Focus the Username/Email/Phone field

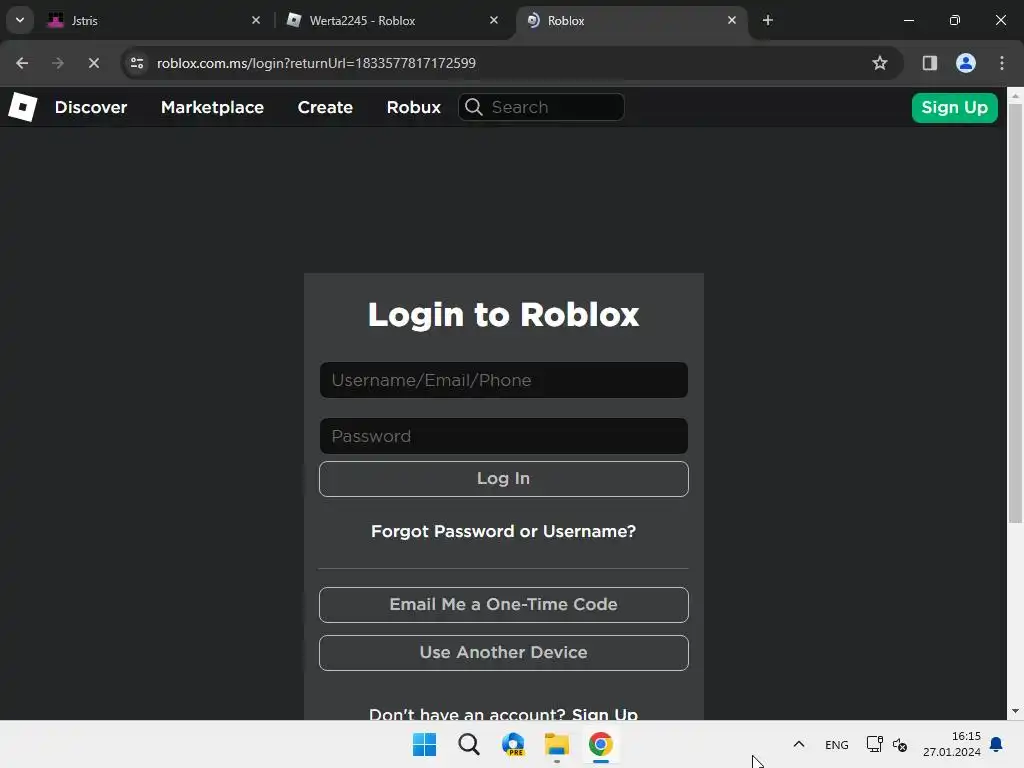tap(504, 380)
